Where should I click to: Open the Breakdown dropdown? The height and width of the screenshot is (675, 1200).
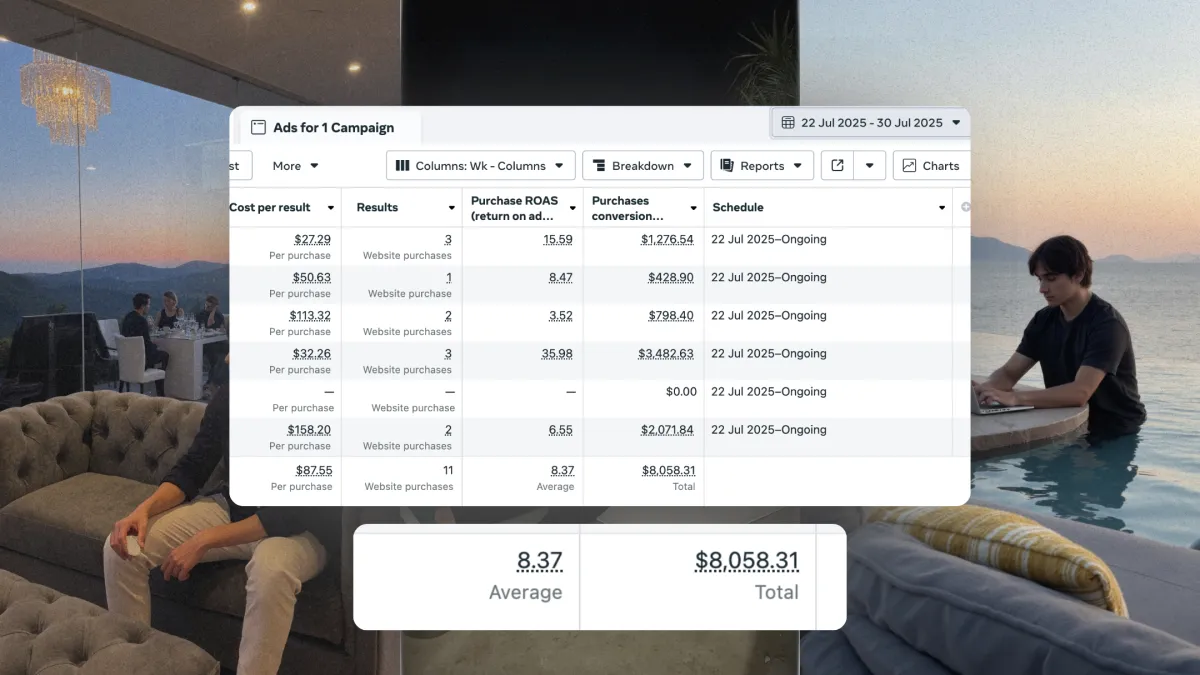pyautogui.click(x=643, y=166)
